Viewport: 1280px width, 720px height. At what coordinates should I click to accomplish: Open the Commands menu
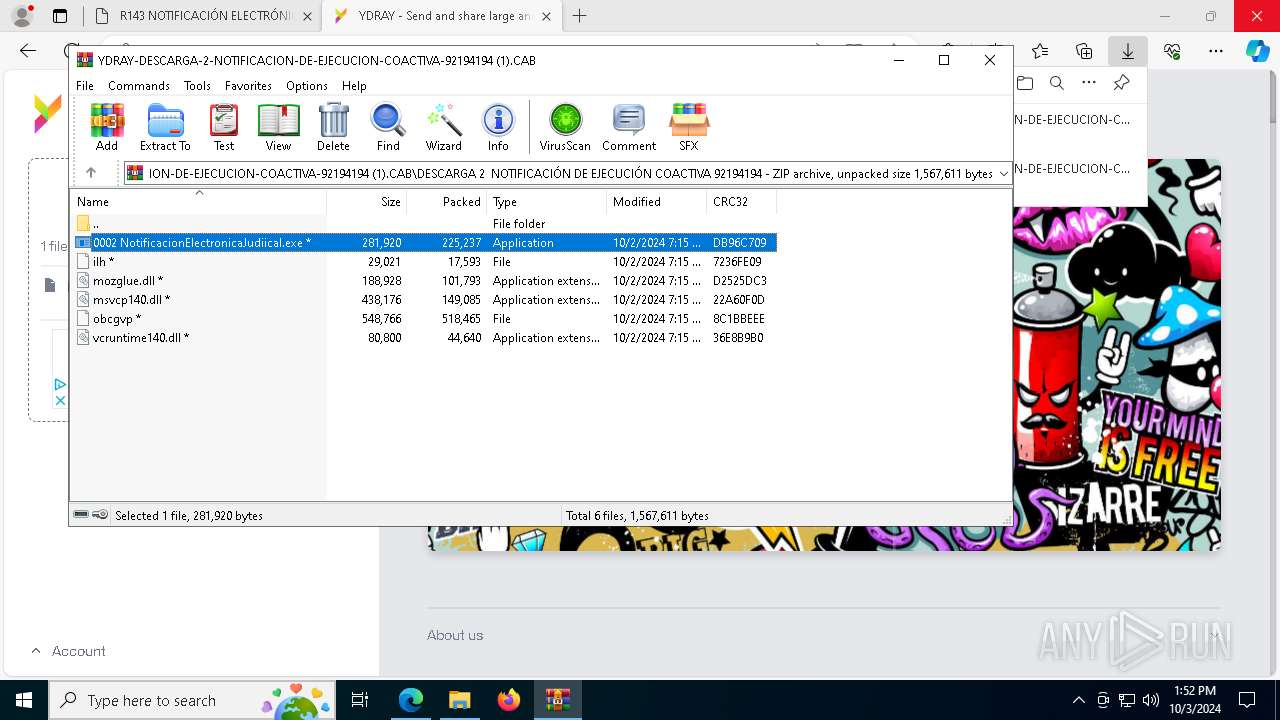pyautogui.click(x=139, y=86)
